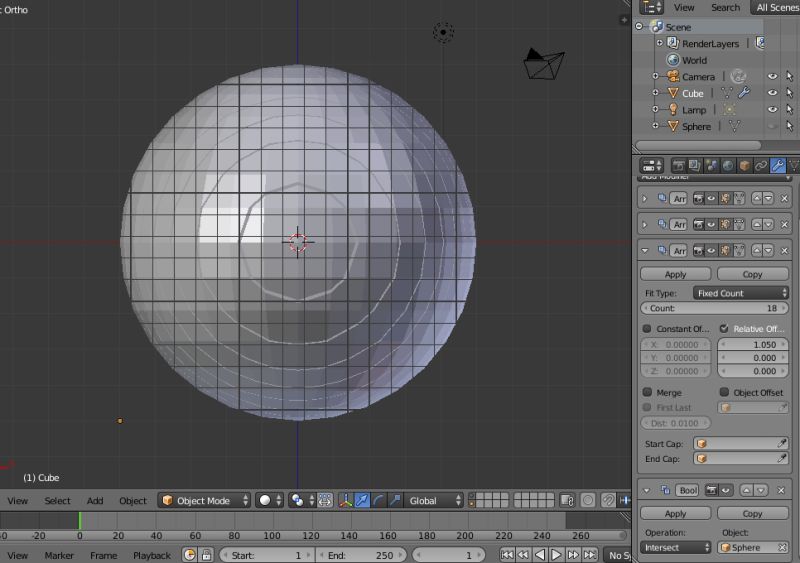The width and height of the screenshot is (800, 563).
Task: Click Apply for the Bool modifier
Action: point(676,513)
